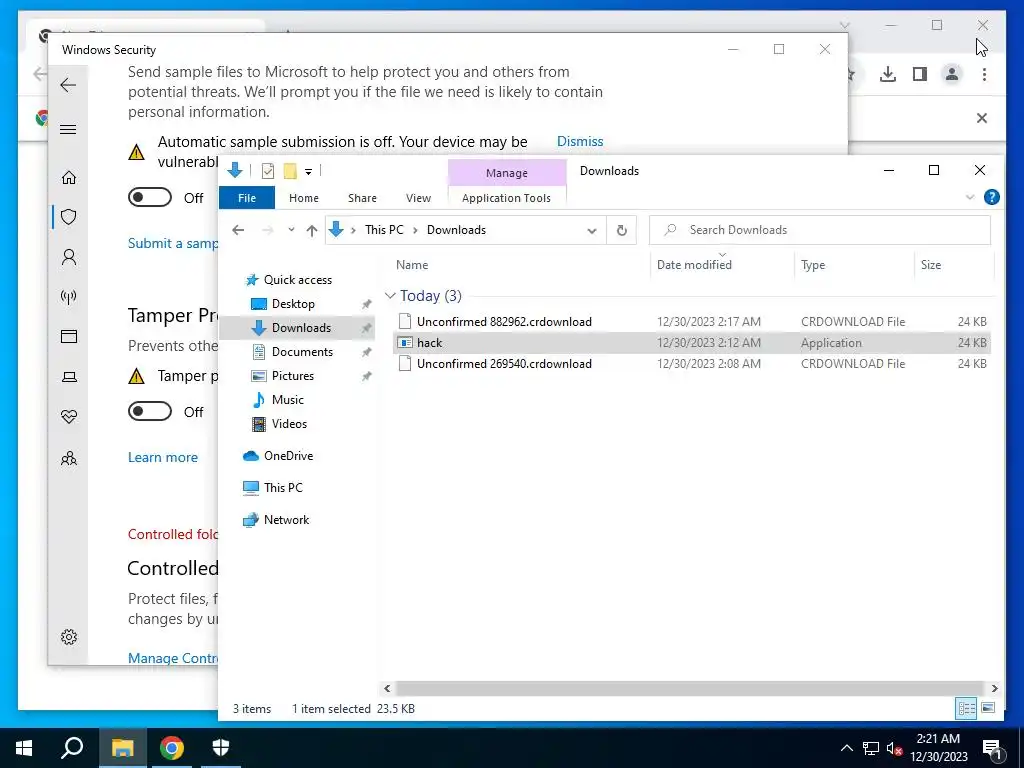This screenshot has width=1024, height=768.
Task: Toggle Chrome side panel icon
Action: pos(920,74)
